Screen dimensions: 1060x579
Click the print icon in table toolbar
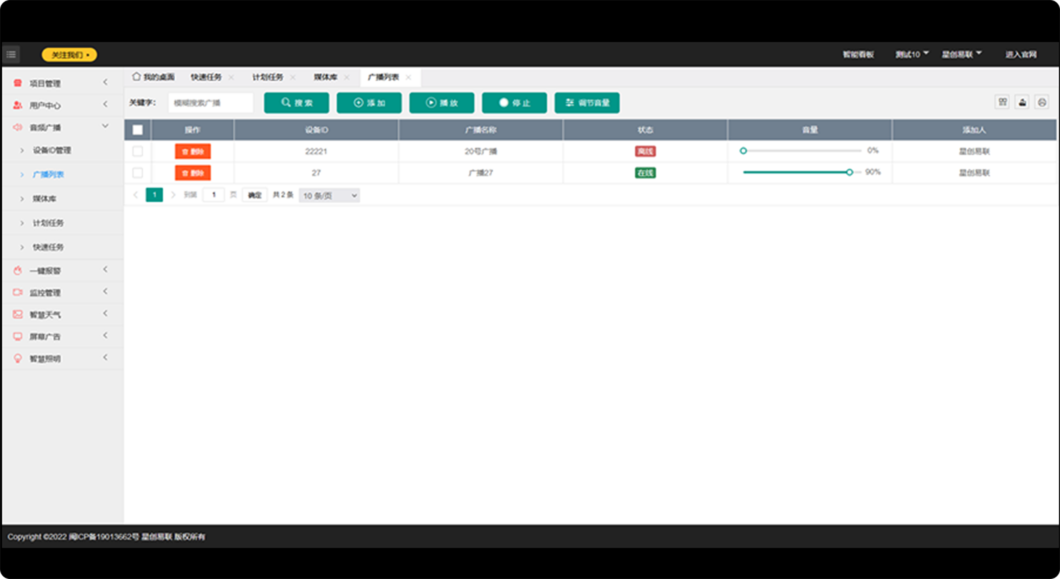[1042, 102]
